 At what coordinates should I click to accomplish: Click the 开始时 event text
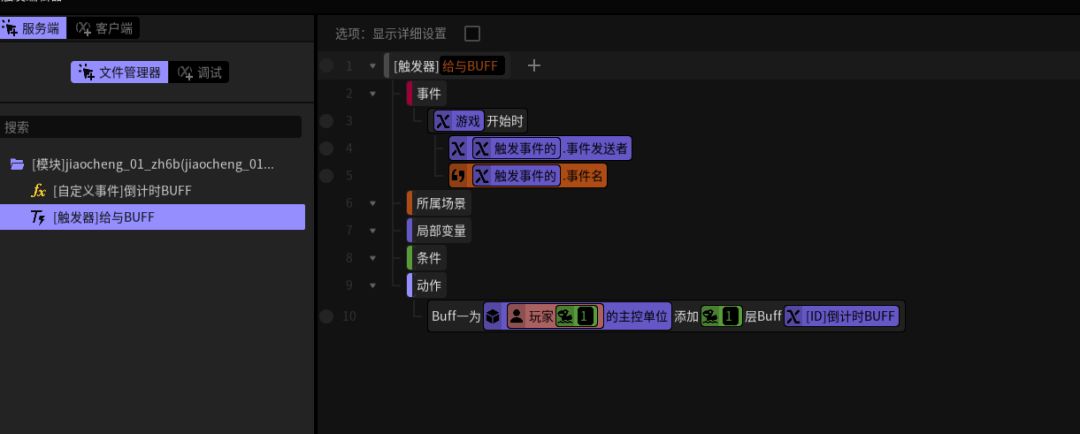tap(505, 122)
